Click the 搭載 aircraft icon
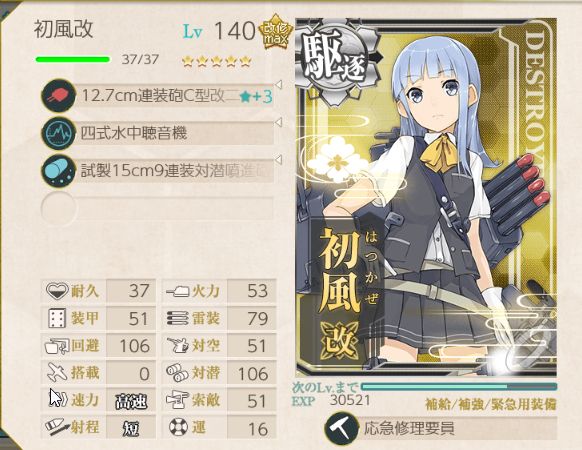Viewport: 582px width, 450px height. tap(58, 372)
